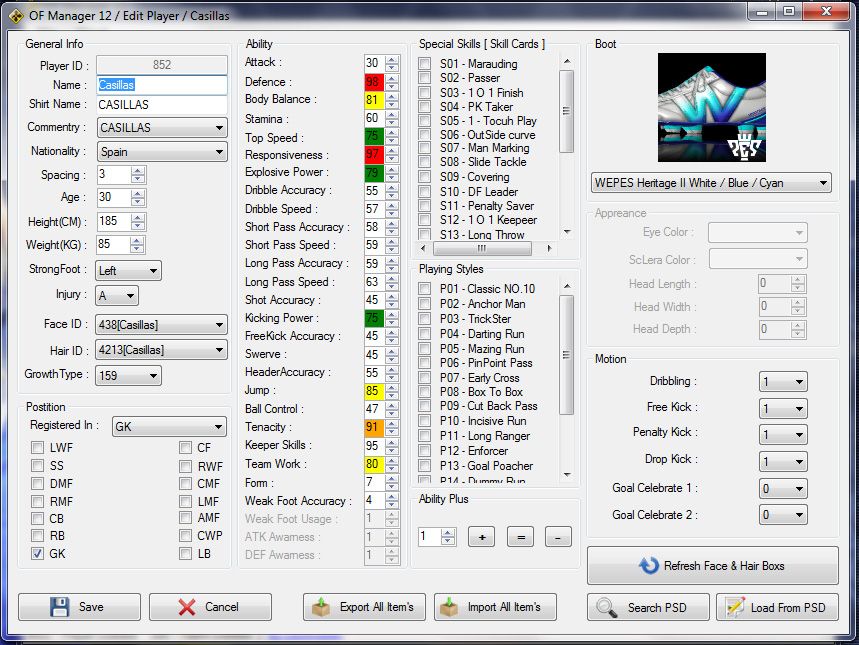
Task: Enable the S04 - PK Taker skill
Action: click(425, 107)
